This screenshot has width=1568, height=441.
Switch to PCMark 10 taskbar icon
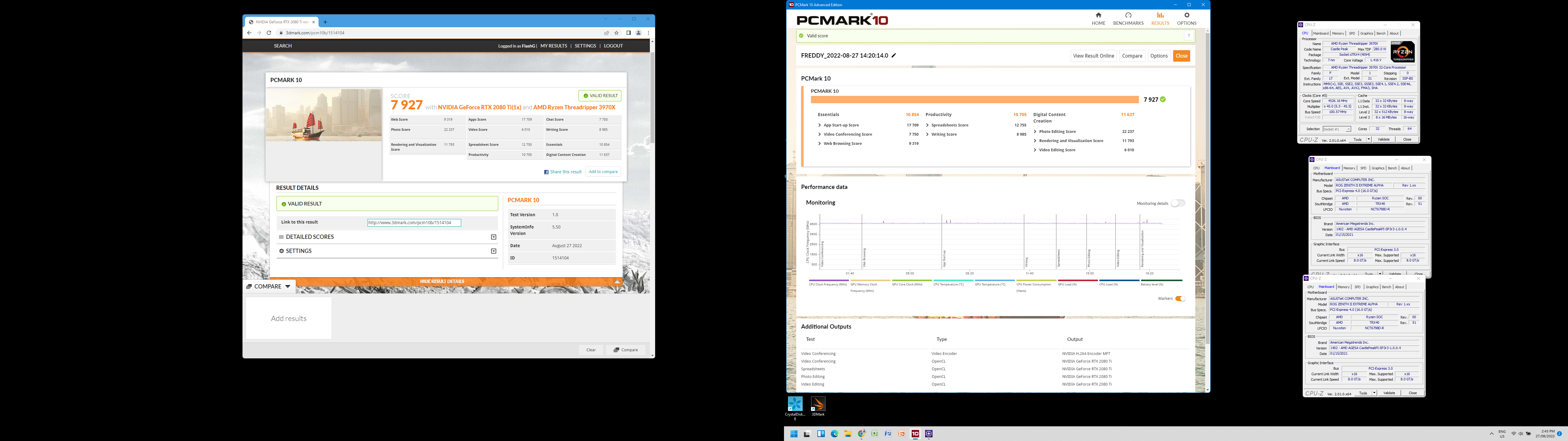pos(915,434)
